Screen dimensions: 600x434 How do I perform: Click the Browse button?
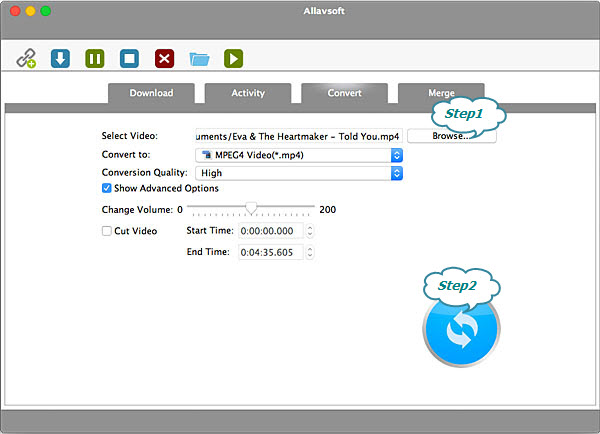(x=452, y=136)
